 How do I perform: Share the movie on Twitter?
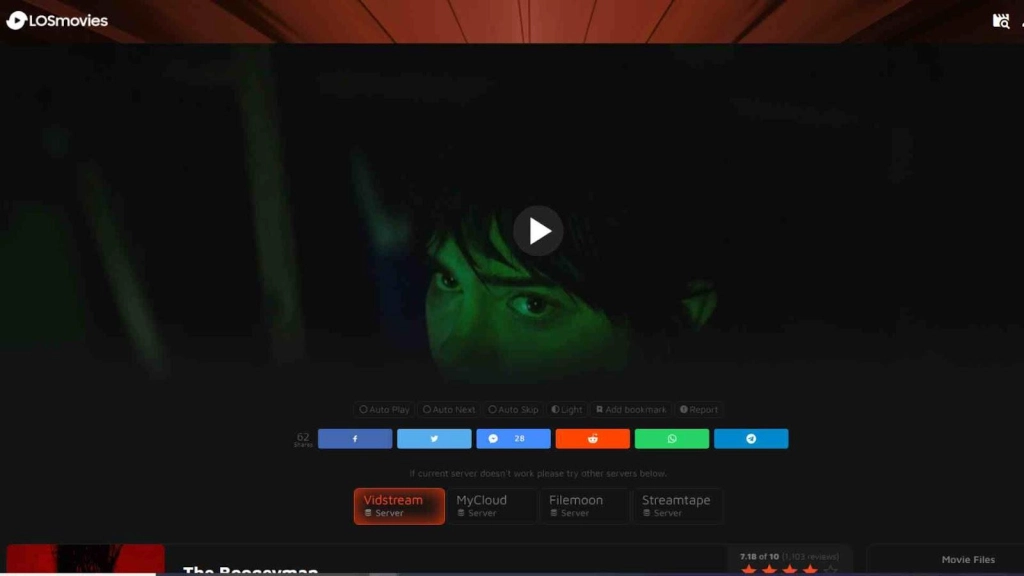coord(433,438)
